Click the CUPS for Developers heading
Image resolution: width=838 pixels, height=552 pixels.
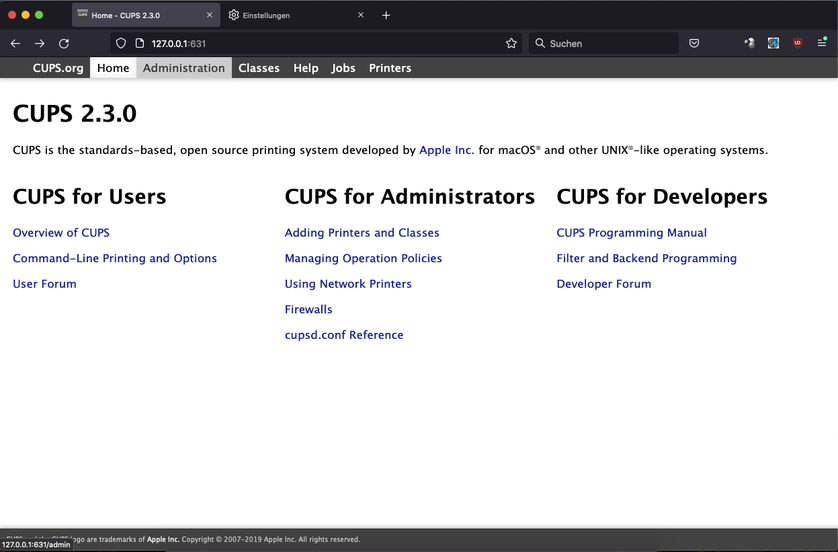point(662,197)
